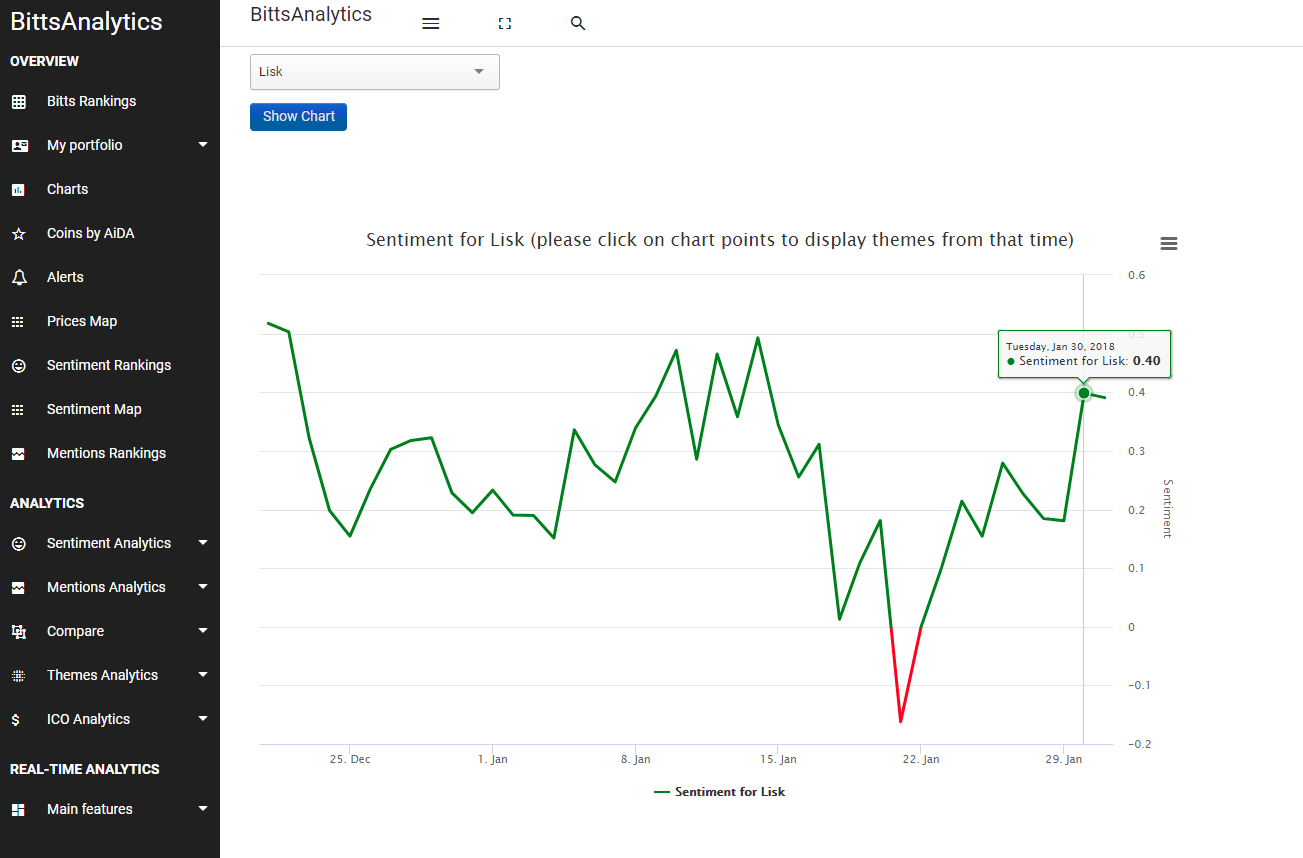The height and width of the screenshot is (858, 1303).
Task: Toggle the Sentiment for Lisk legend item
Action: (720, 792)
